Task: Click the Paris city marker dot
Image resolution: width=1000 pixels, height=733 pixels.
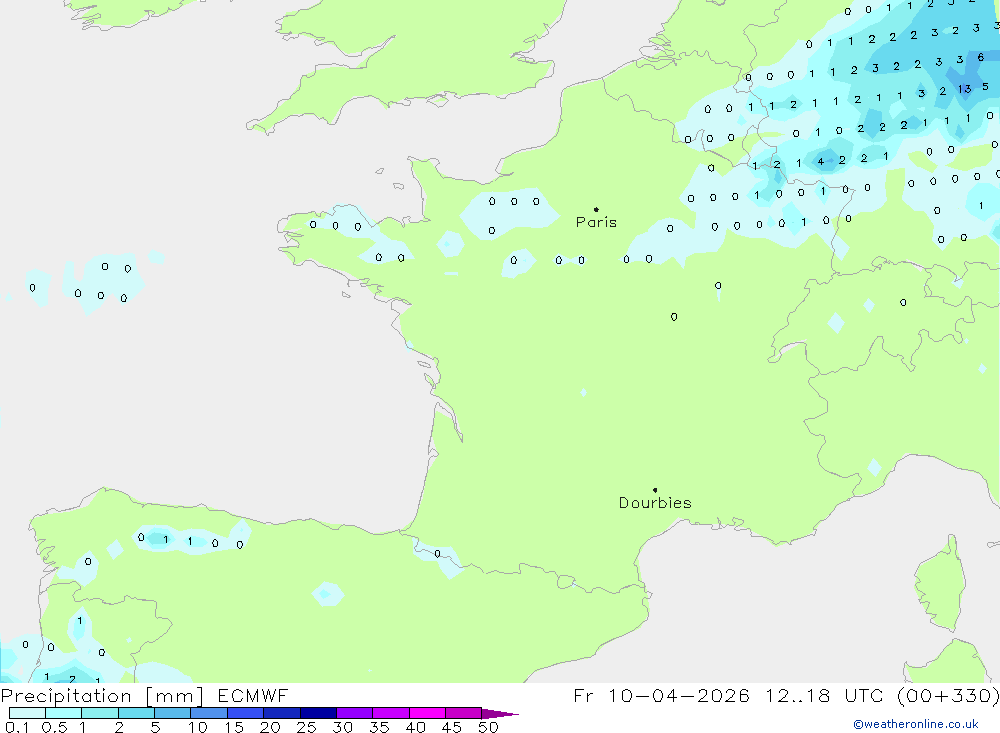Action: (596, 210)
